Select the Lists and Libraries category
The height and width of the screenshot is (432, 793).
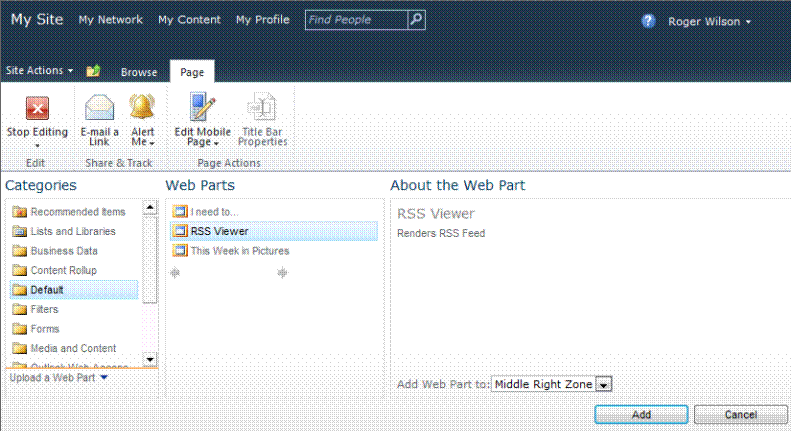[74, 231]
